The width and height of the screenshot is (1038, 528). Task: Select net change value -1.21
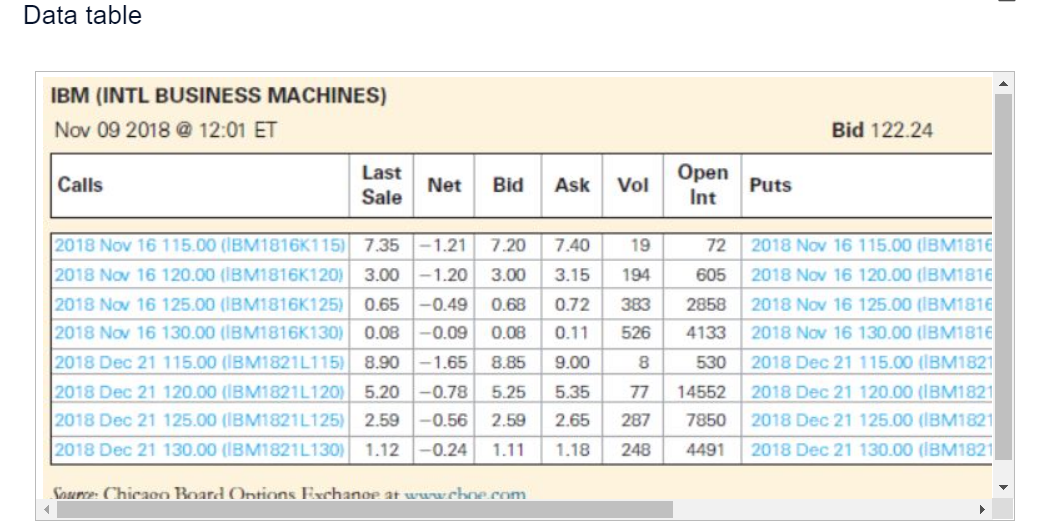coord(444,245)
